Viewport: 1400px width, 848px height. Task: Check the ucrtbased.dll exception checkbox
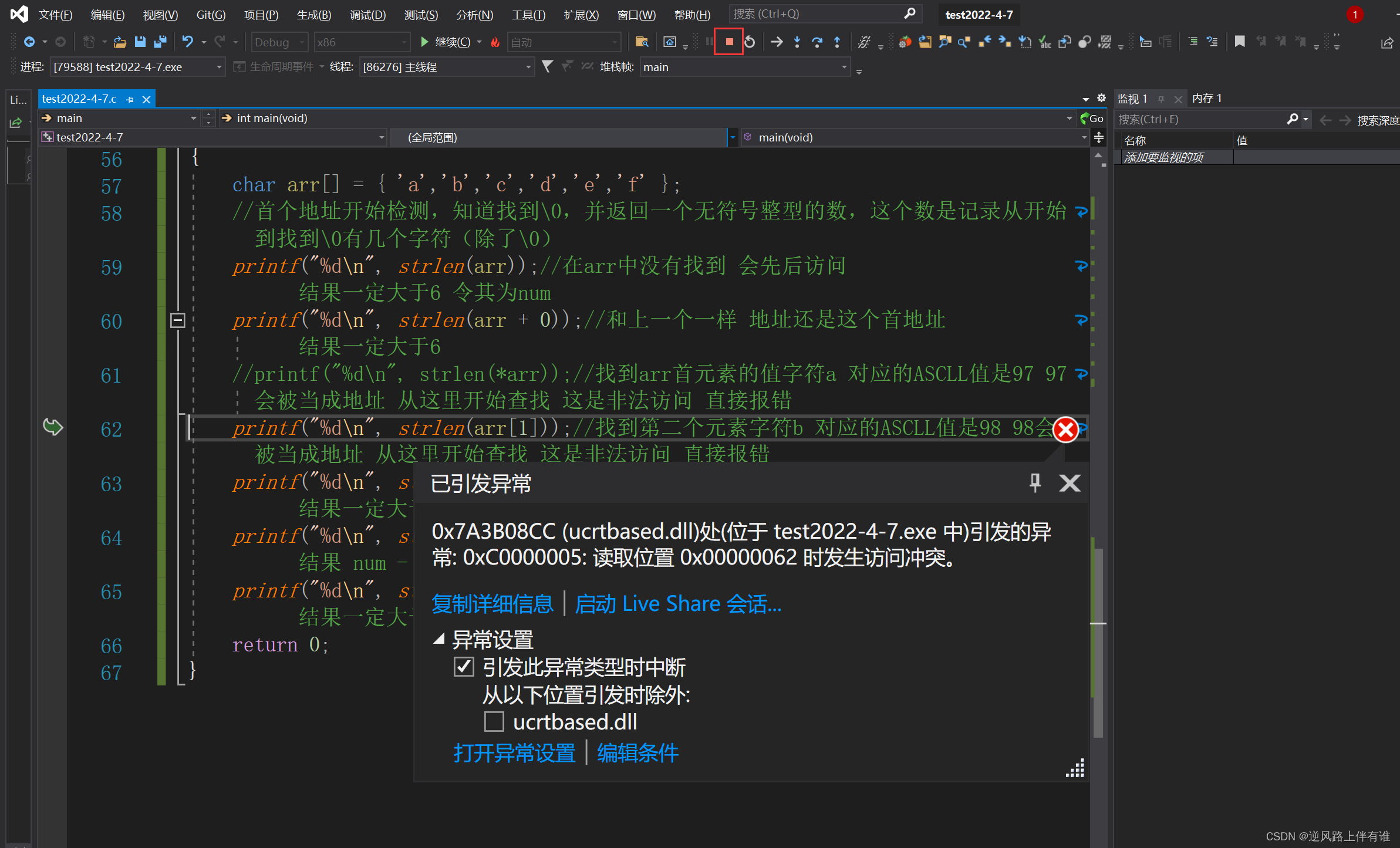[x=494, y=721]
